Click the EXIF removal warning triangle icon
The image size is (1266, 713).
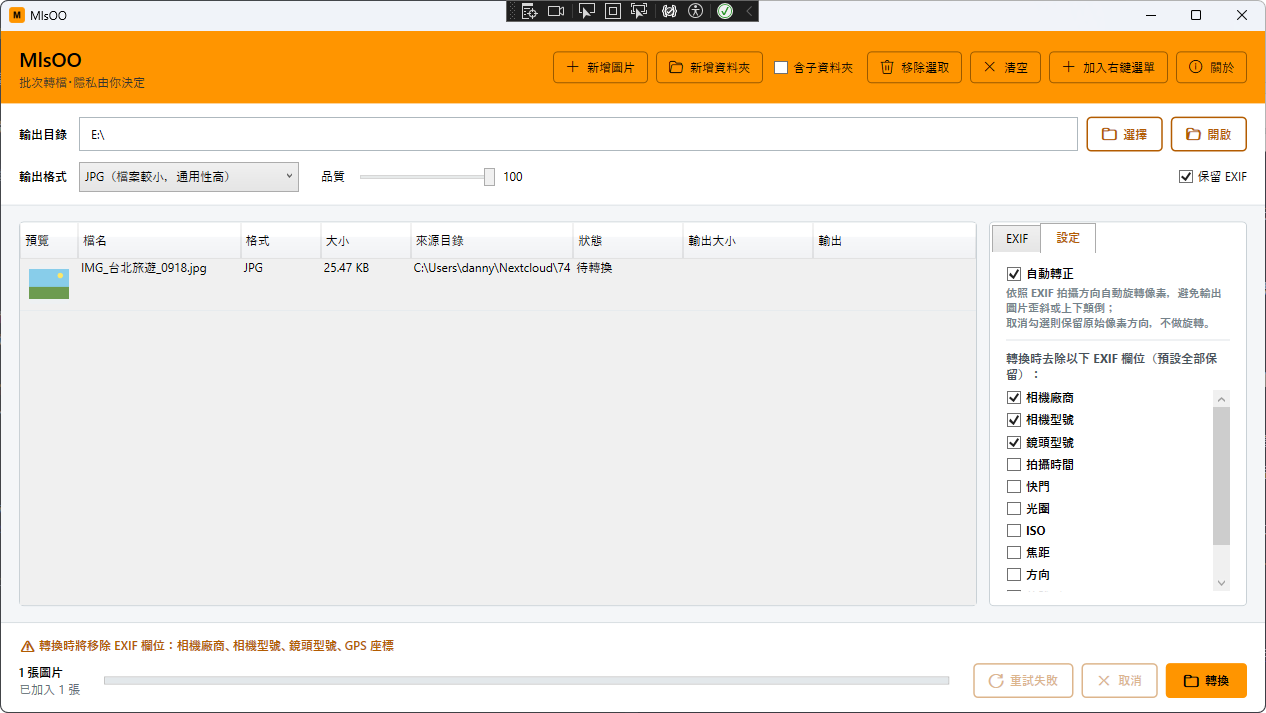click(27, 646)
